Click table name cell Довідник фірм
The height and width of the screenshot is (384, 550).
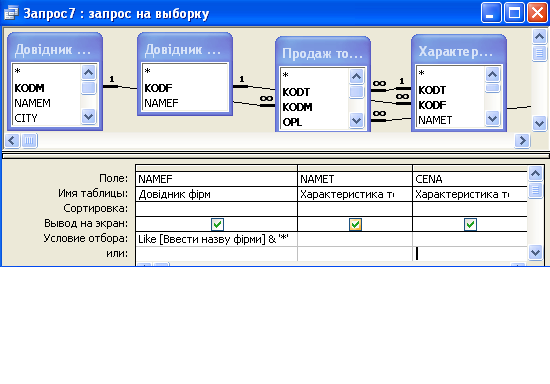[216, 194]
